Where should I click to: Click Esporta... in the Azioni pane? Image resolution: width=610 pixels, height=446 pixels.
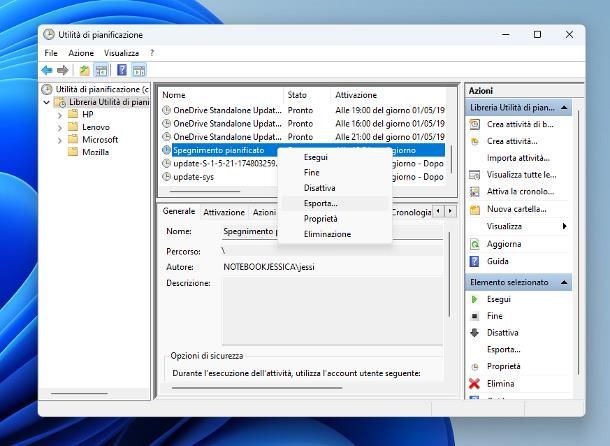point(503,349)
